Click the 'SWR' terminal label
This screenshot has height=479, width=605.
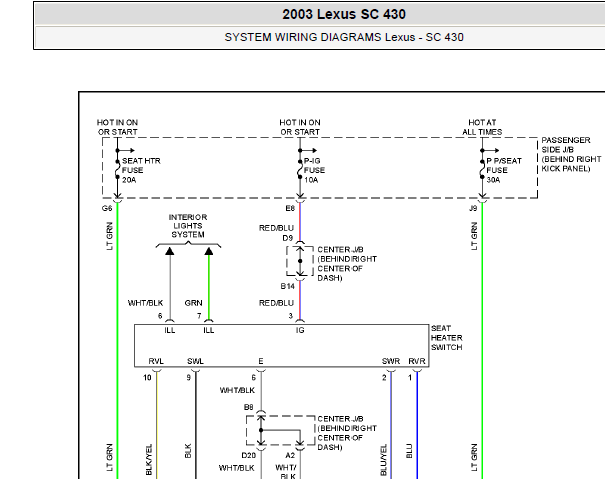click(x=390, y=361)
